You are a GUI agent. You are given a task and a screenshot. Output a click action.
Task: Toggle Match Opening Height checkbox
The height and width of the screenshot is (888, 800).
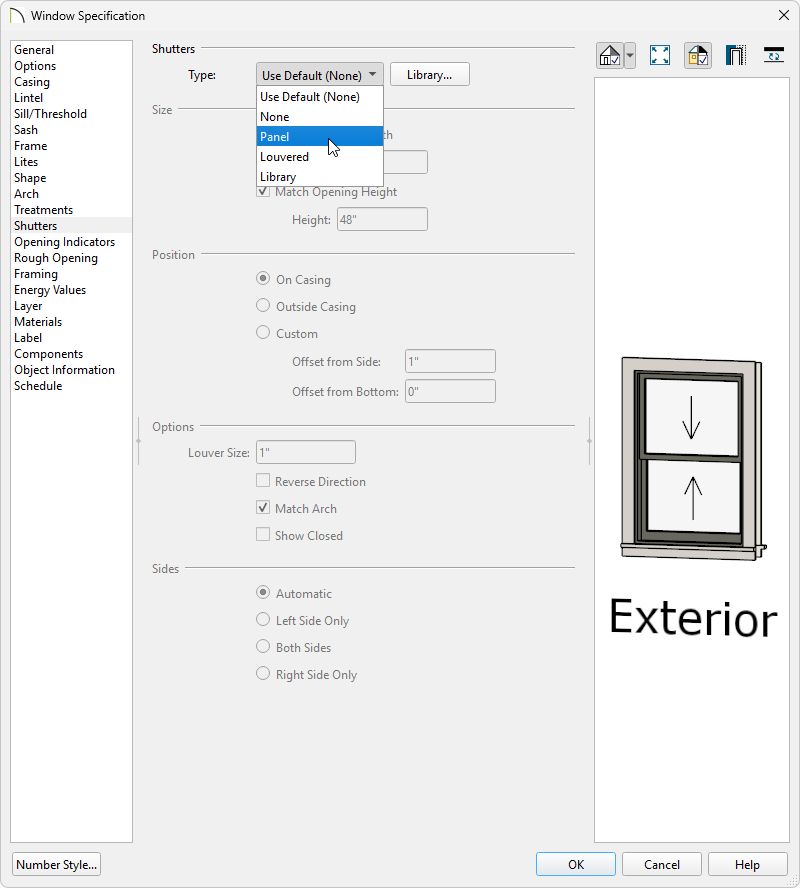(263, 191)
